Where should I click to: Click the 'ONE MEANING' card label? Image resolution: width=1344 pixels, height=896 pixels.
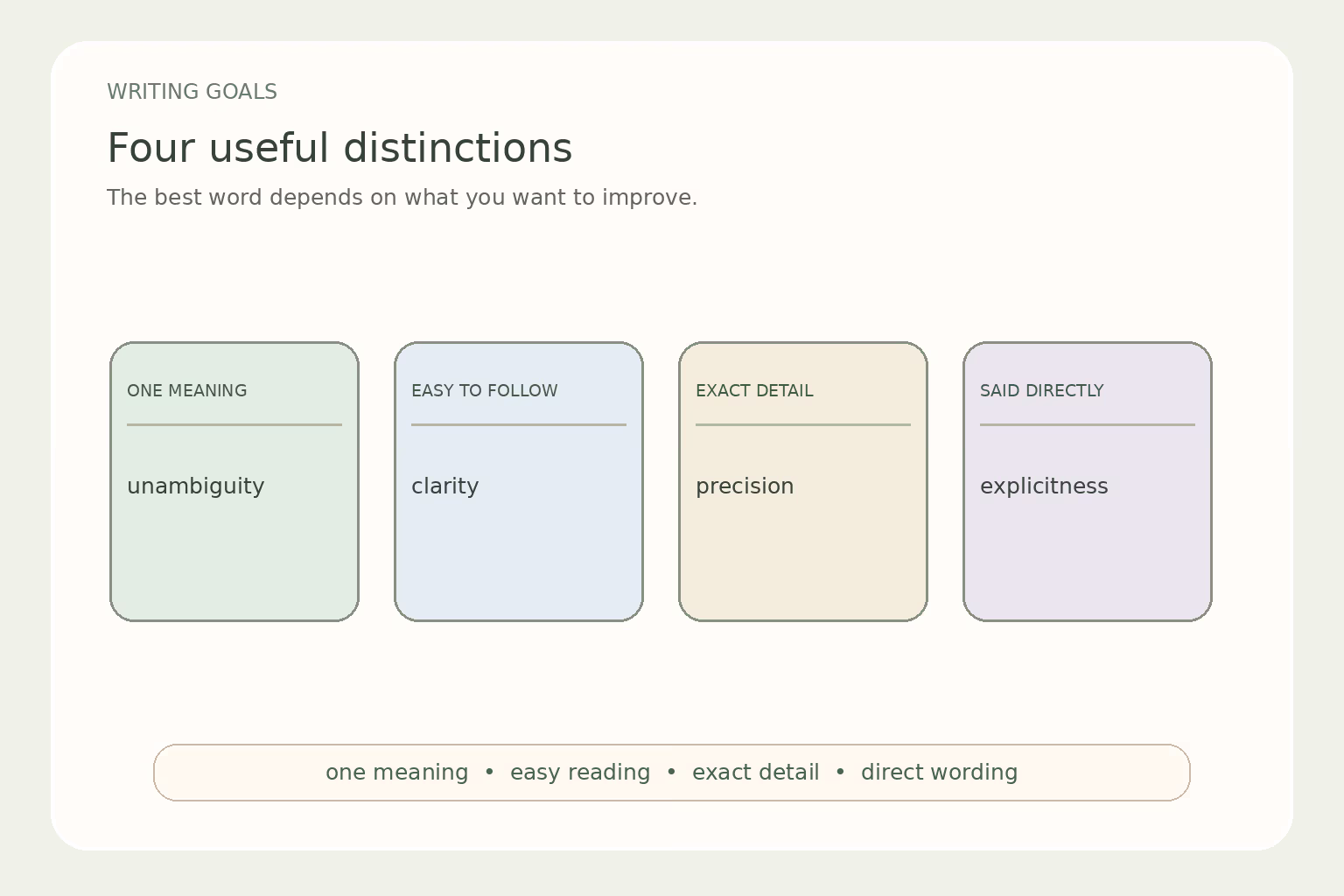click(x=186, y=391)
